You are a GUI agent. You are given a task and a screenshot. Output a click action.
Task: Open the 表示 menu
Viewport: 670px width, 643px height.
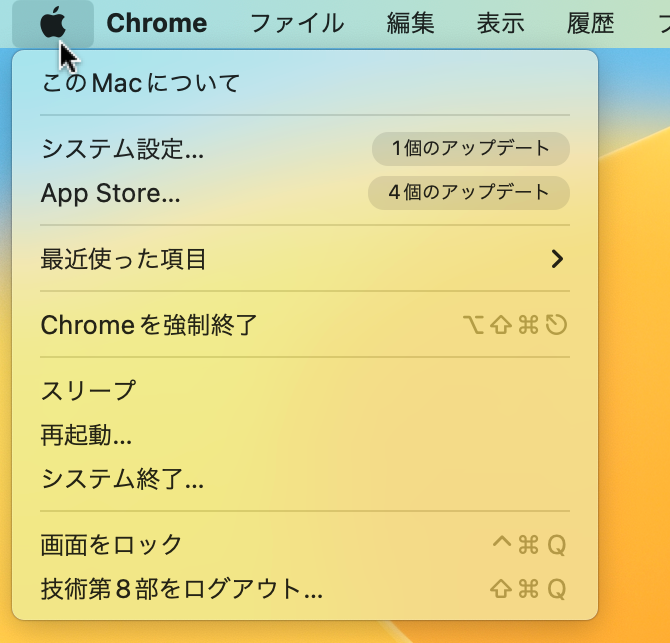501,23
